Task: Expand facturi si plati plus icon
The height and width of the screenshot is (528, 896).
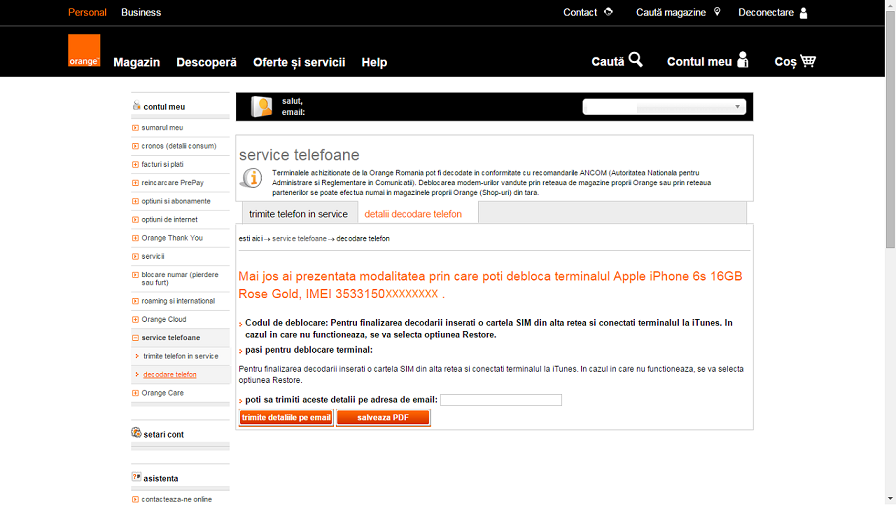Action: click(135, 165)
